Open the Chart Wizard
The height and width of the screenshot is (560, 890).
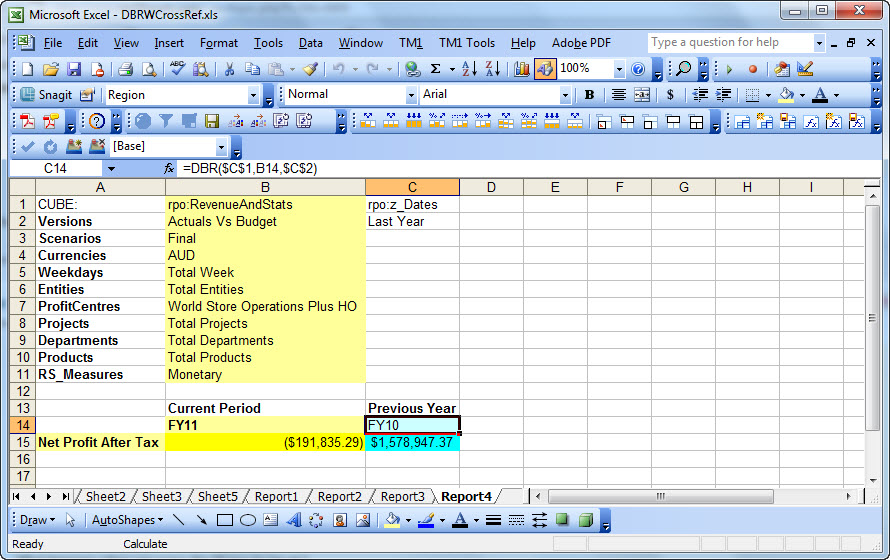pyautogui.click(x=522, y=69)
